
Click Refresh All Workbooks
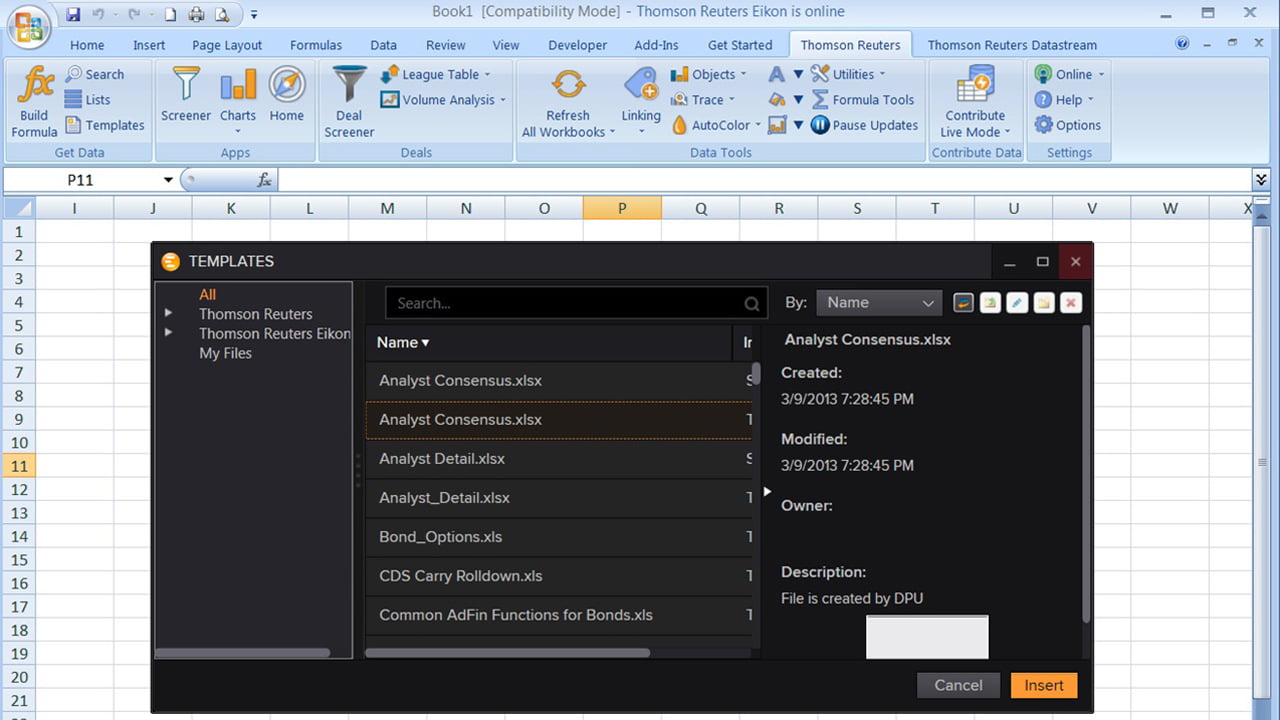click(x=568, y=102)
